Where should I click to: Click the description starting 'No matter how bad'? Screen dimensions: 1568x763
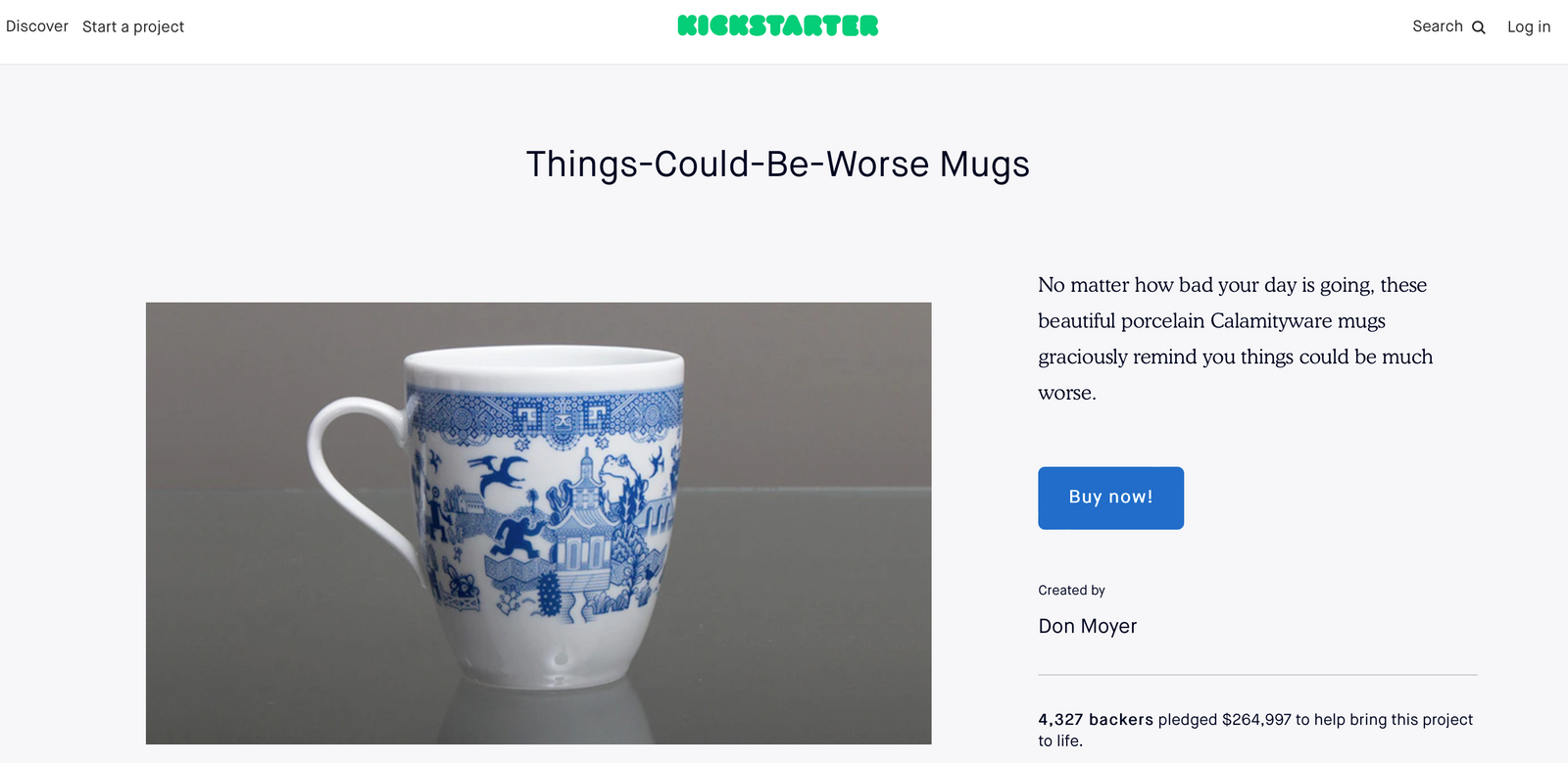[1235, 339]
